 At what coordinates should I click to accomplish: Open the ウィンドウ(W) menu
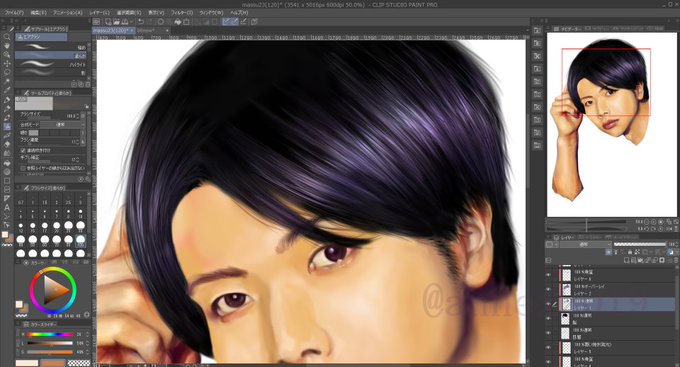tap(211, 13)
